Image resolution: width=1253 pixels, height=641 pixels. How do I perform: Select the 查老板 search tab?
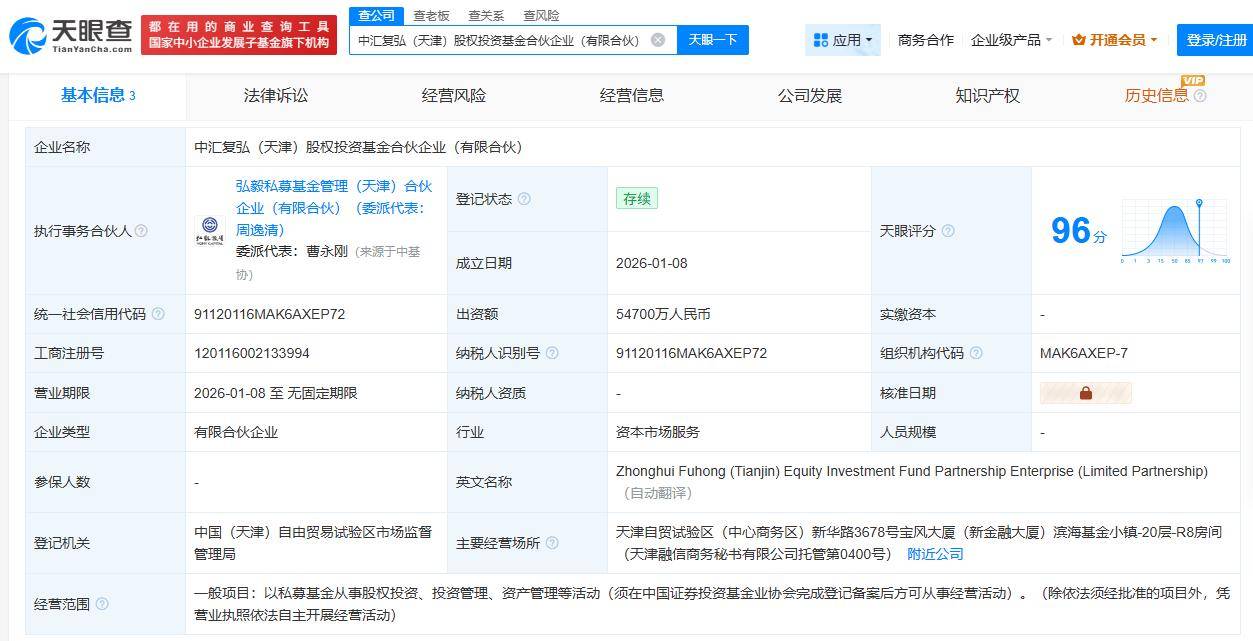click(431, 16)
